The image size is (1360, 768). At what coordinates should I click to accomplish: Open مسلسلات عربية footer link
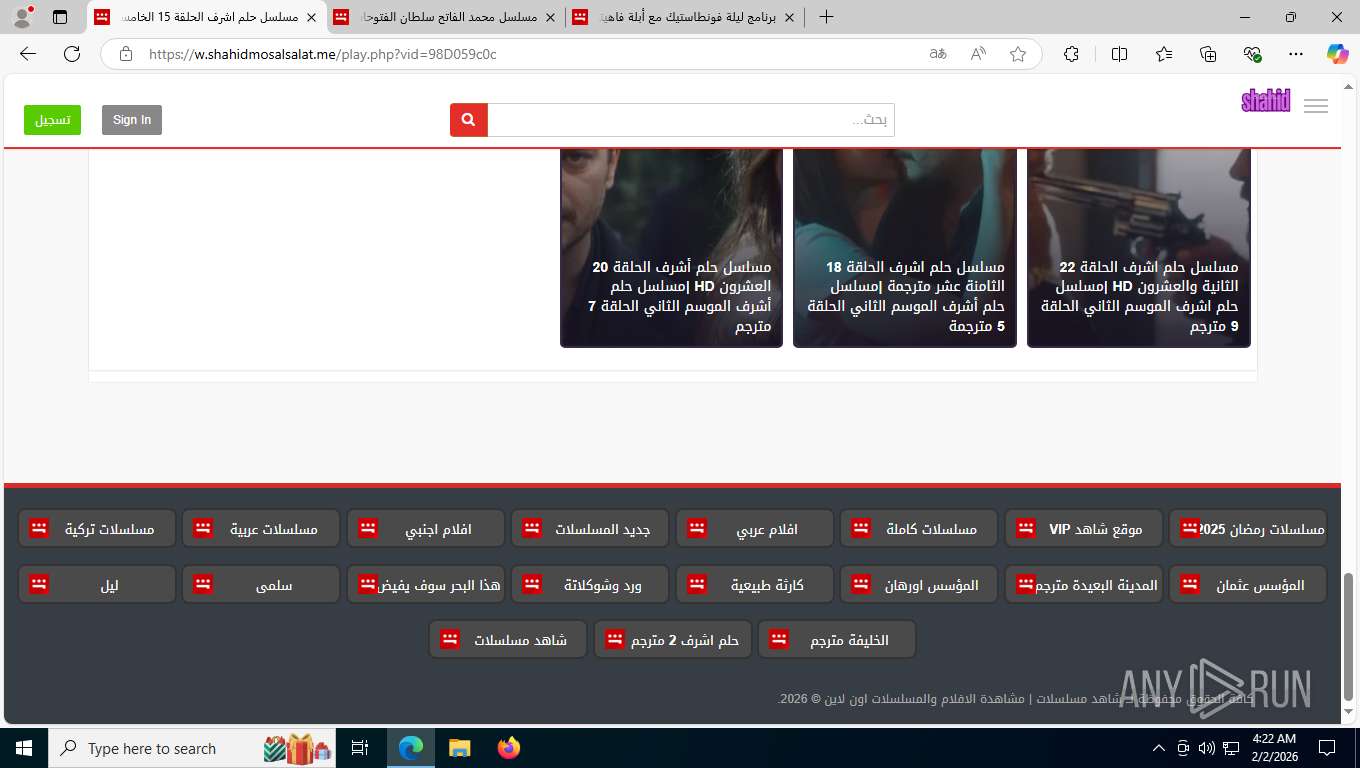pyautogui.click(x=261, y=528)
